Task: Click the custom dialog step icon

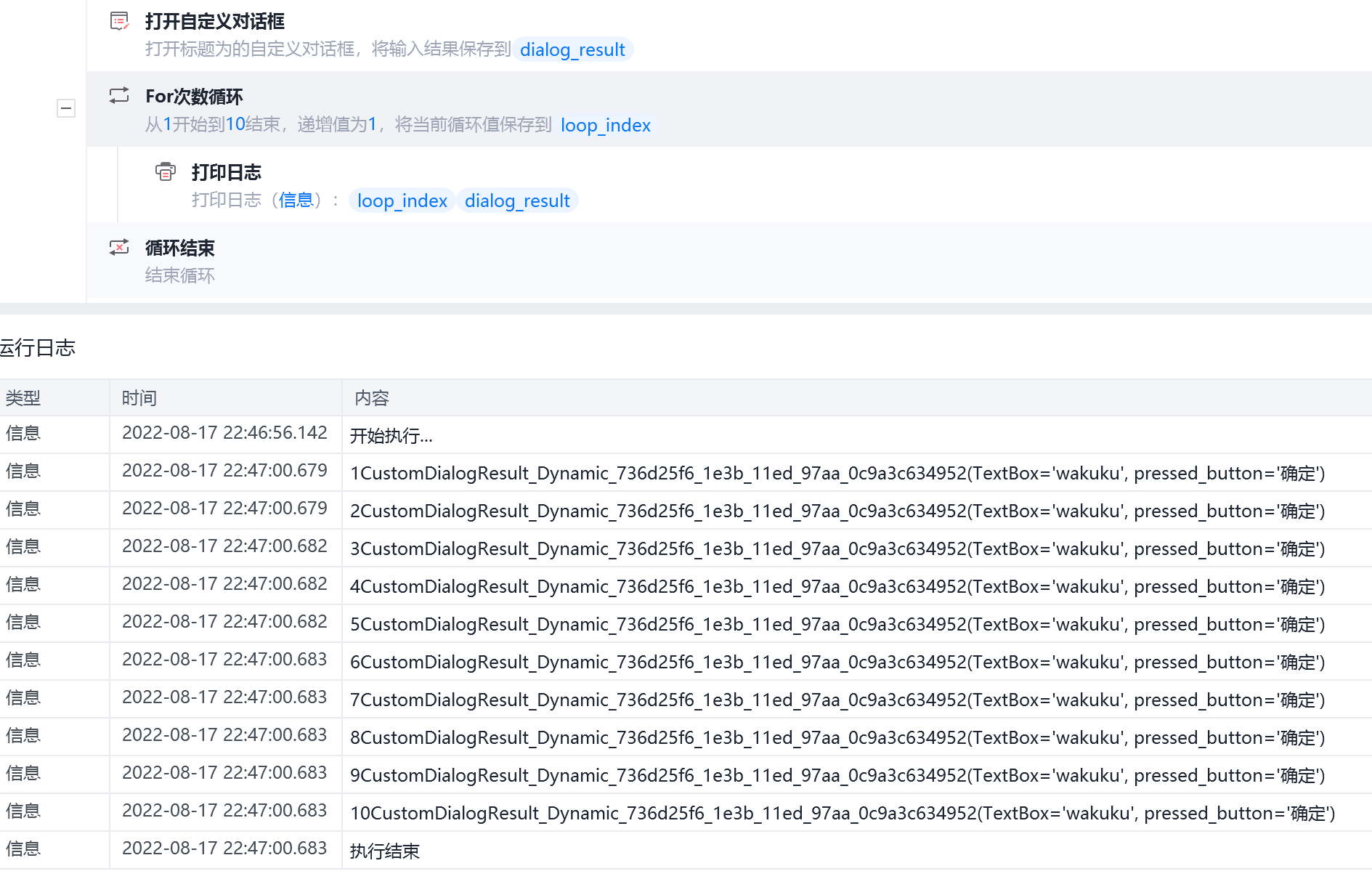Action: click(119, 21)
